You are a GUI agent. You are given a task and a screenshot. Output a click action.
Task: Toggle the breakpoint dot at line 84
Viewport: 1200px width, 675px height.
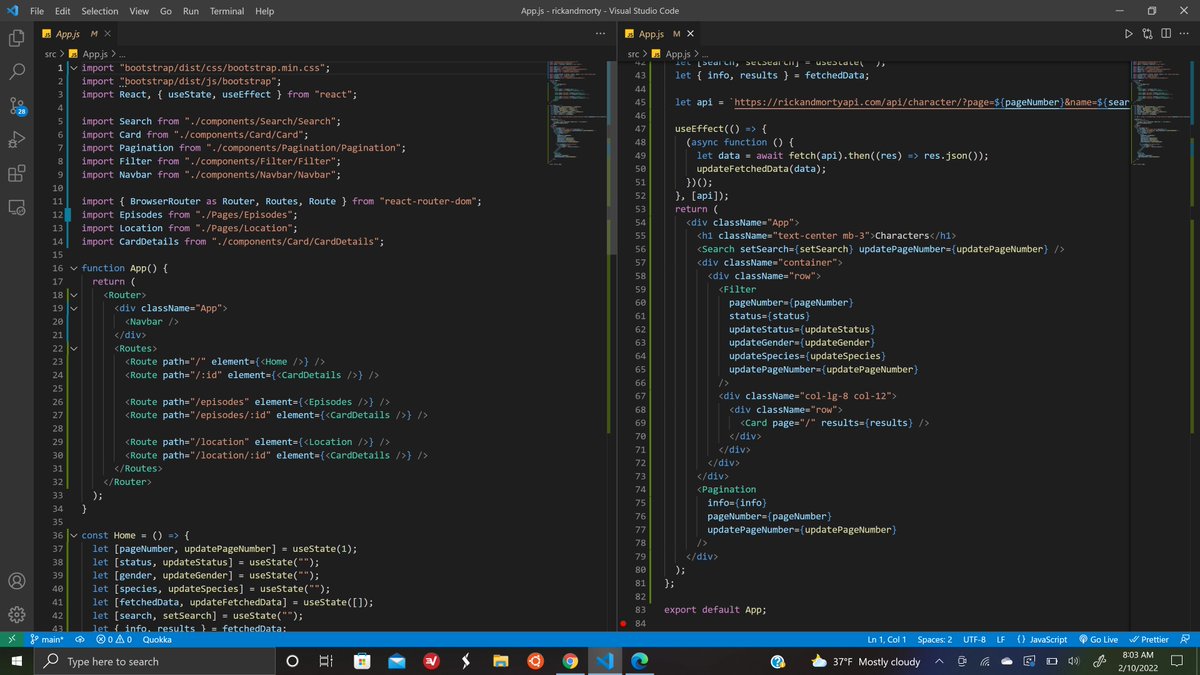tap(624, 624)
